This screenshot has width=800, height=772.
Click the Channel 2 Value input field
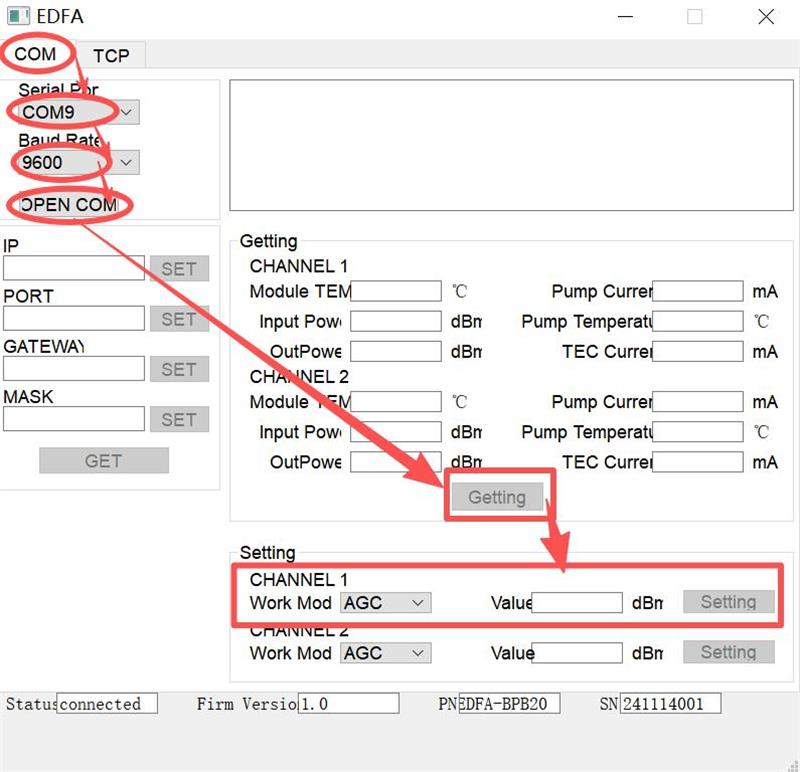pos(577,653)
